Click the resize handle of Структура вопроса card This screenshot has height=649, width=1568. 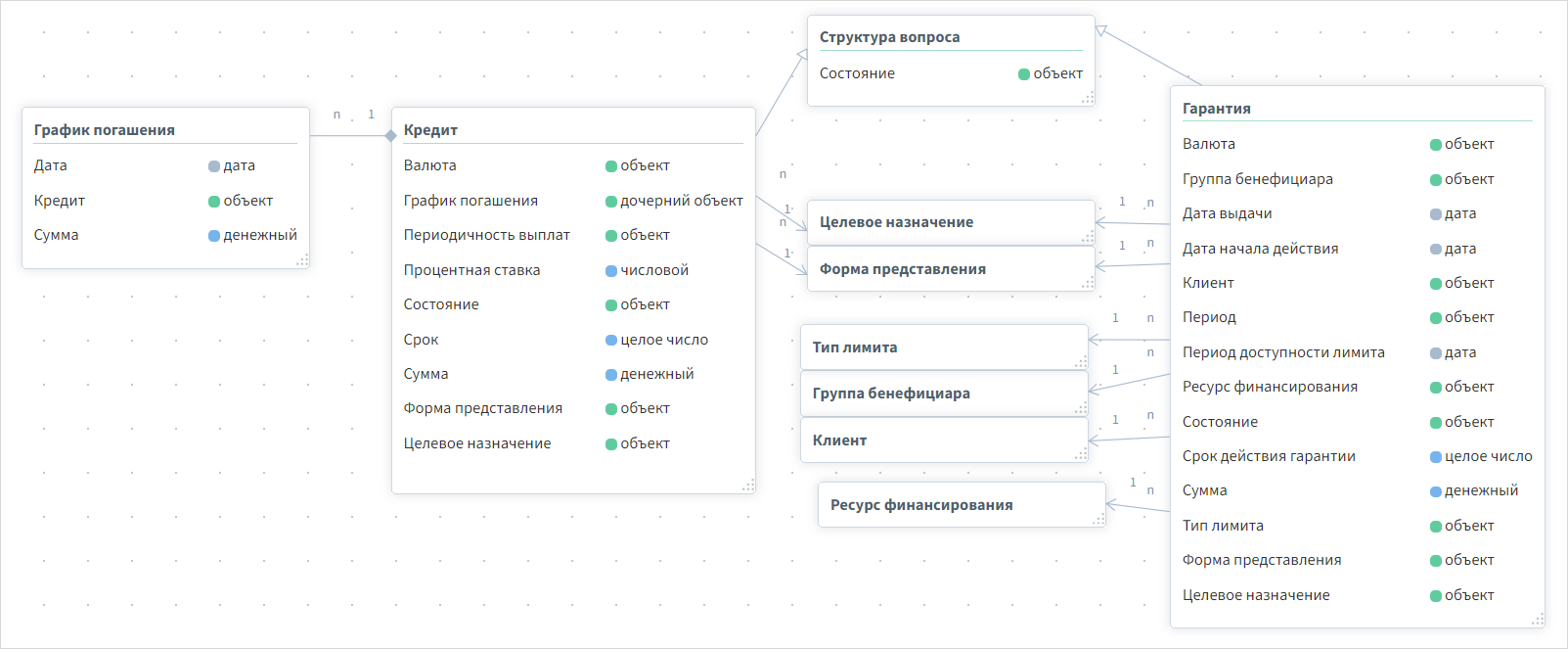[x=1088, y=98]
